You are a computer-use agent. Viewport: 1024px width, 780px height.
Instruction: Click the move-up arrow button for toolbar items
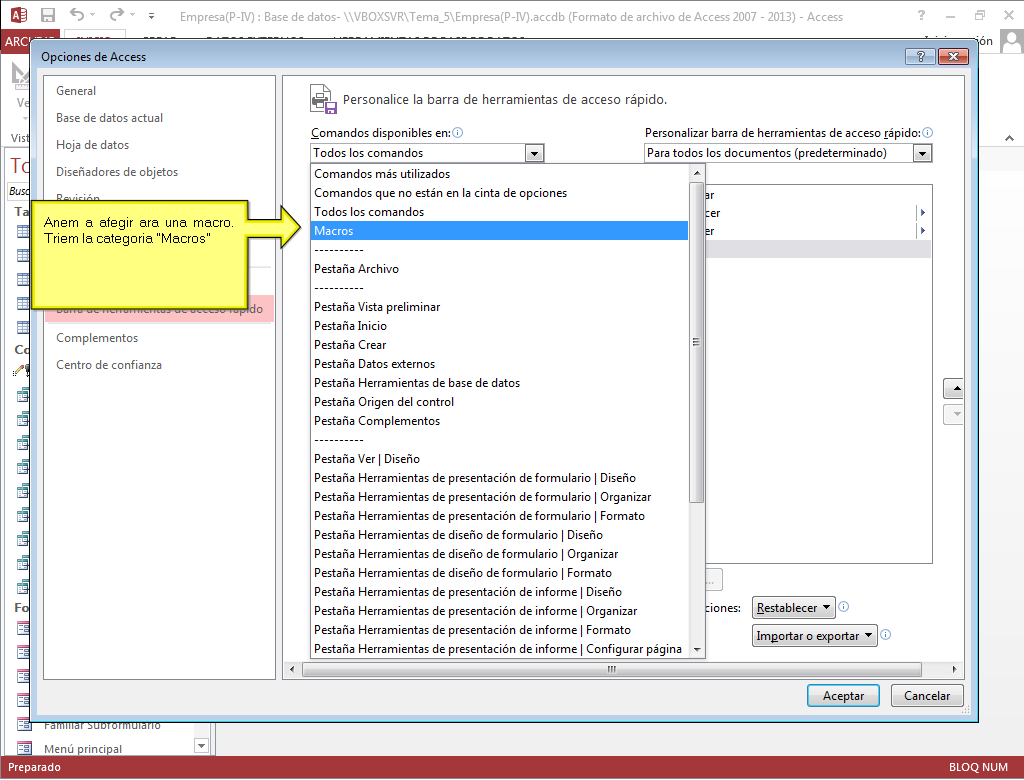pyautogui.click(x=954, y=388)
